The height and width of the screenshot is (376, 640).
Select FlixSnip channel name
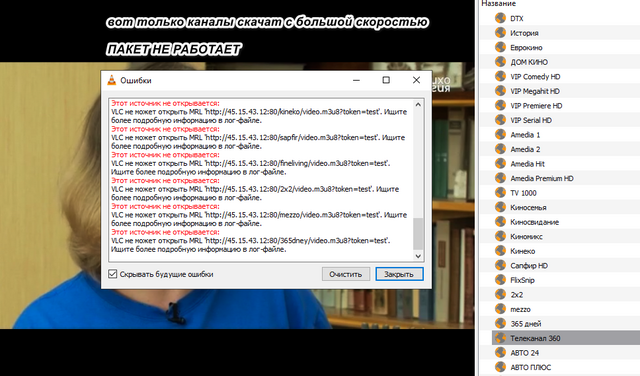522,280
